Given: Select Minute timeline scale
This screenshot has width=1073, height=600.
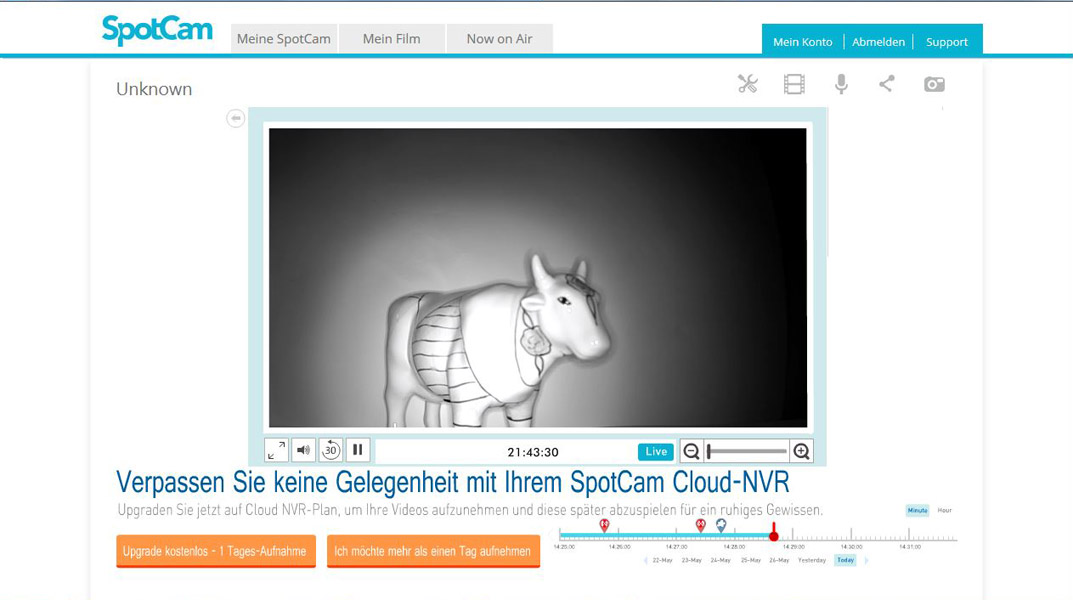Looking at the screenshot, I should [x=918, y=510].
